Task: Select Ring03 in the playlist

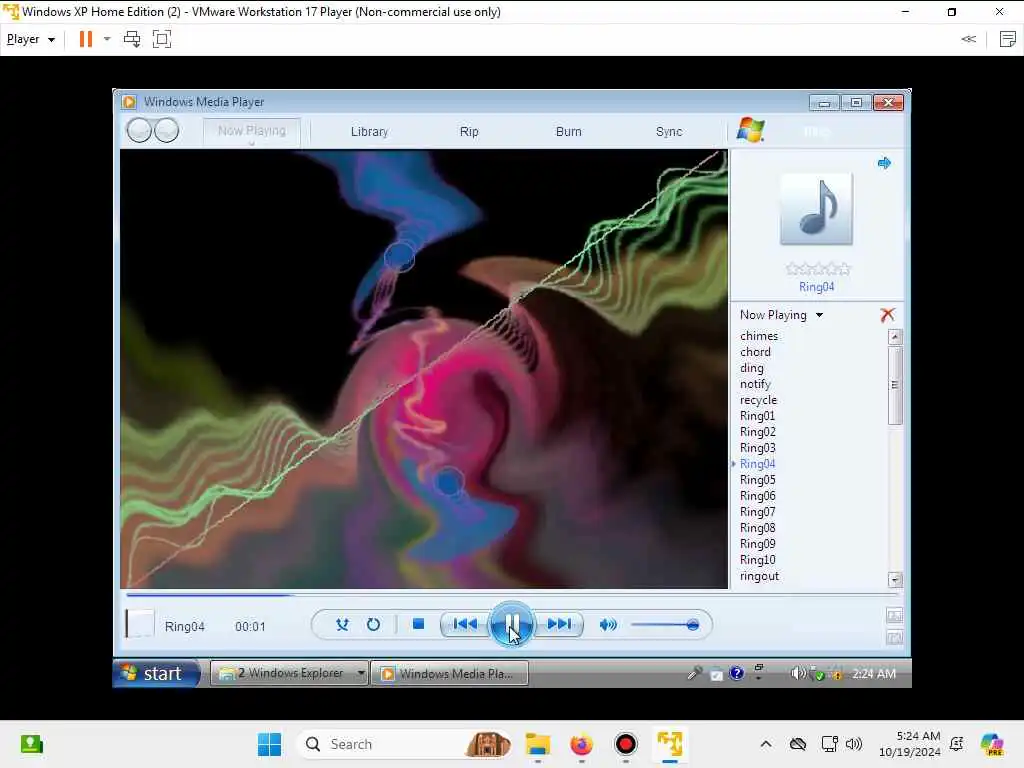Action: click(758, 448)
